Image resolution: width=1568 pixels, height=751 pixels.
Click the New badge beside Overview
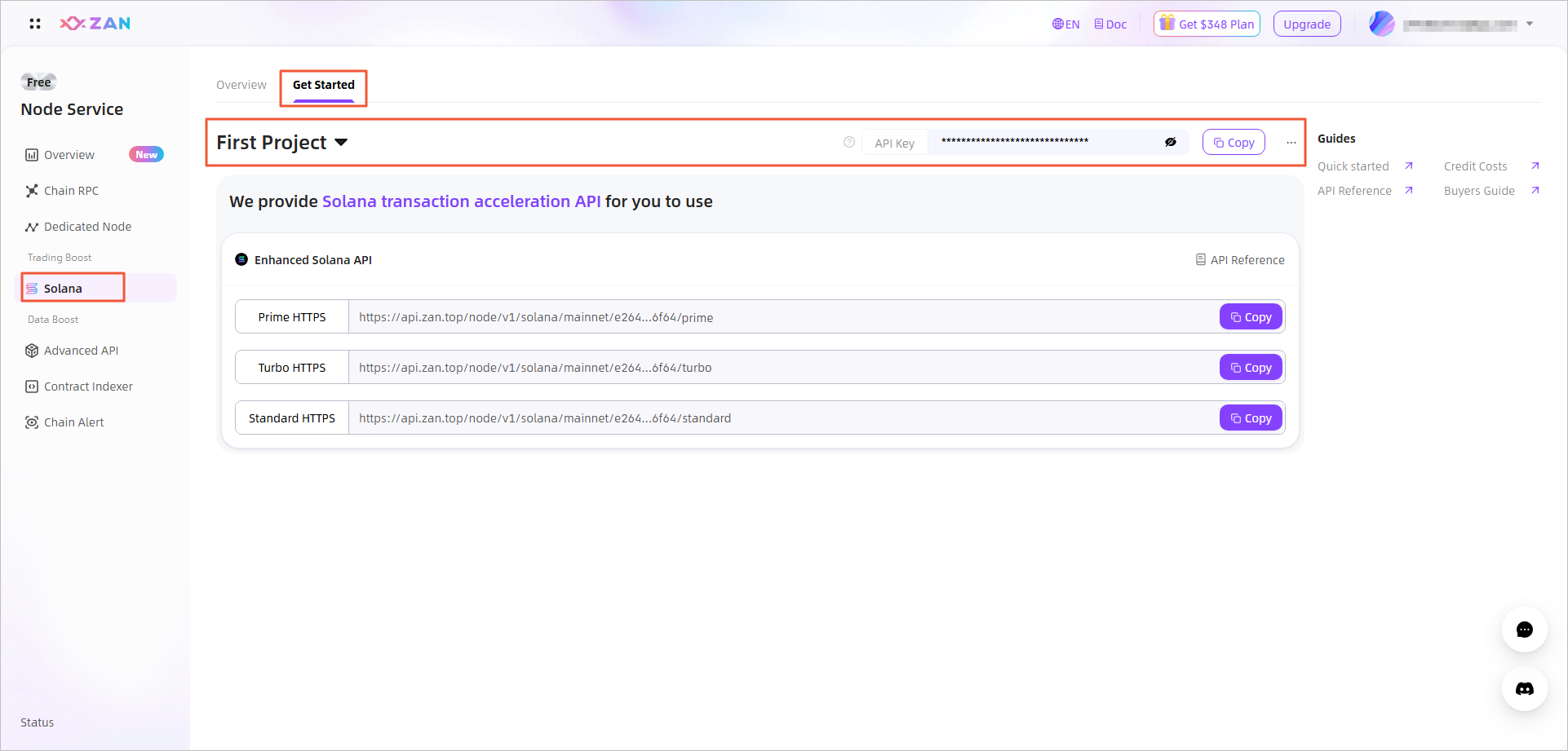click(147, 154)
